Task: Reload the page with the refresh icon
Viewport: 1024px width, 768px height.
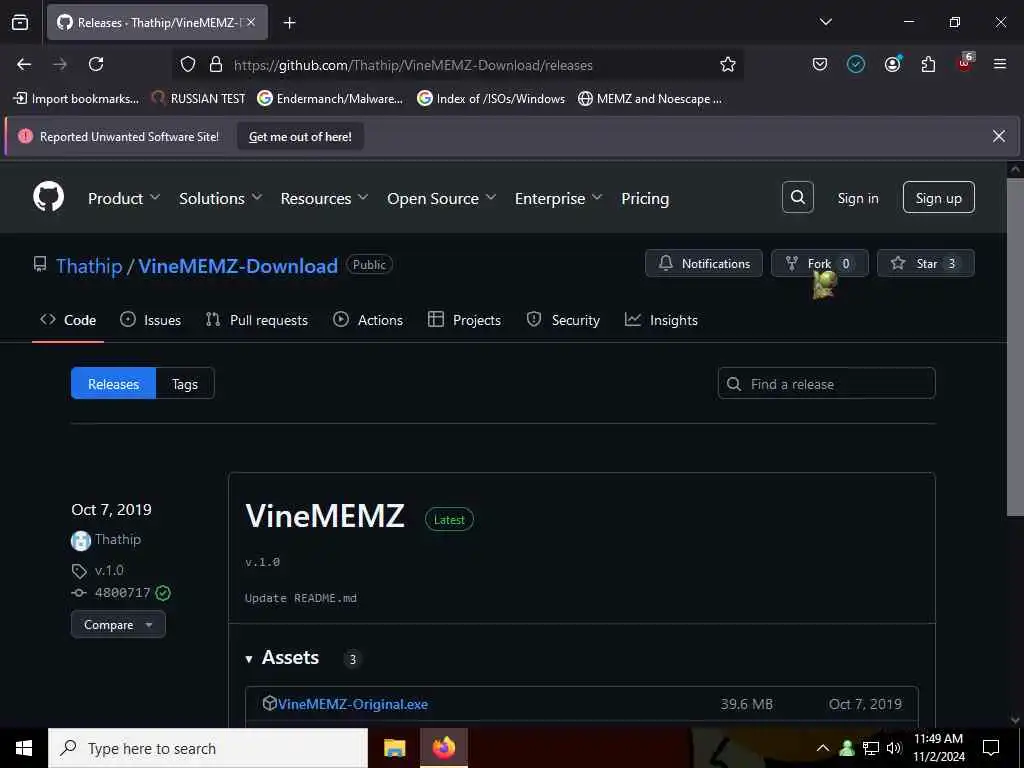Action: click(96, 64)
